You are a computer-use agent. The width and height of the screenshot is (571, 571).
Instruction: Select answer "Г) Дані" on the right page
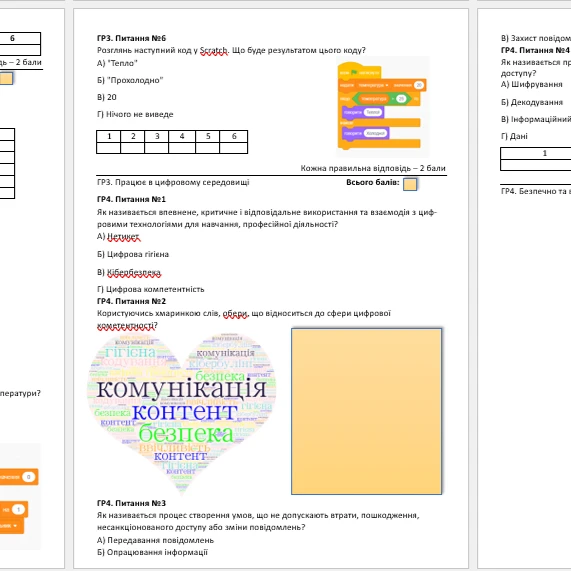(514, 136)
